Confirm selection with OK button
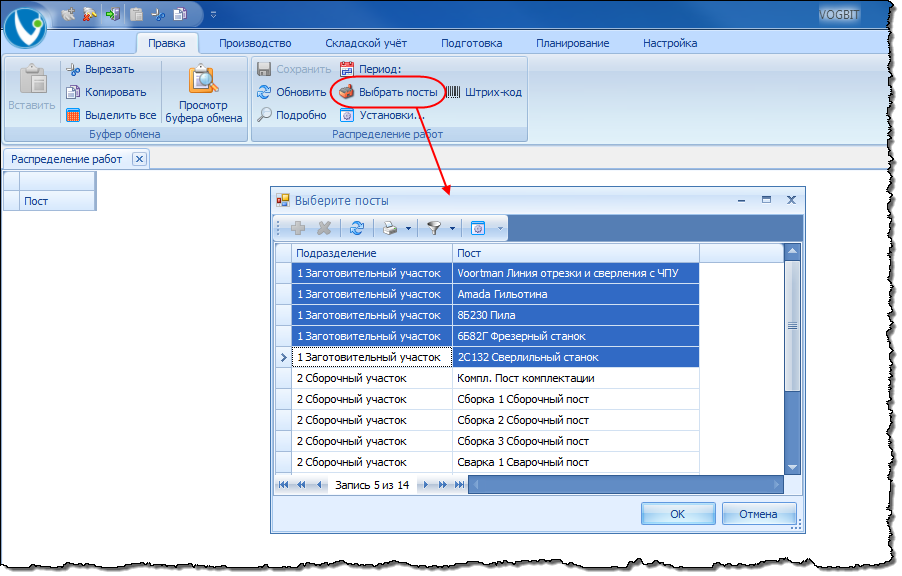The width and height of the screenshot is (902, 576). [x=677, y=514]
